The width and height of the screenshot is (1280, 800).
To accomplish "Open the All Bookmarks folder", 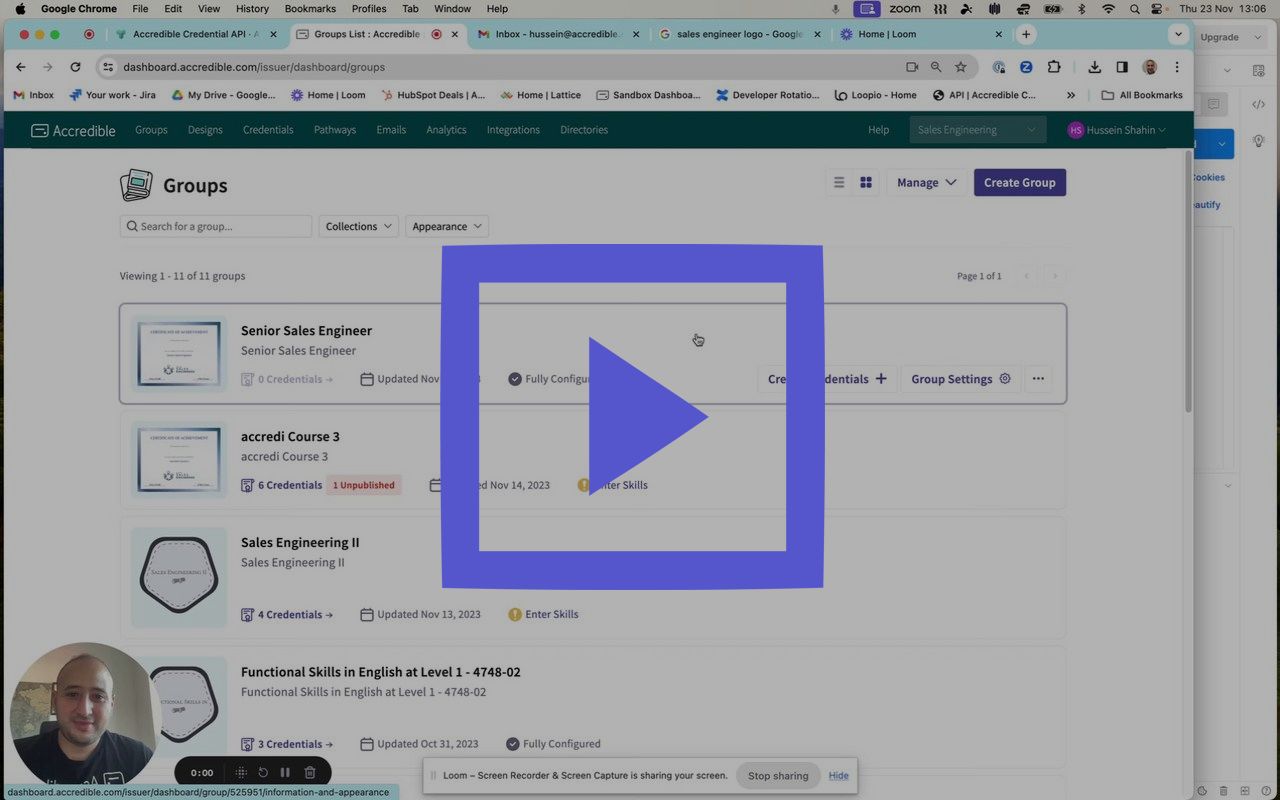I will [1141, 95].
